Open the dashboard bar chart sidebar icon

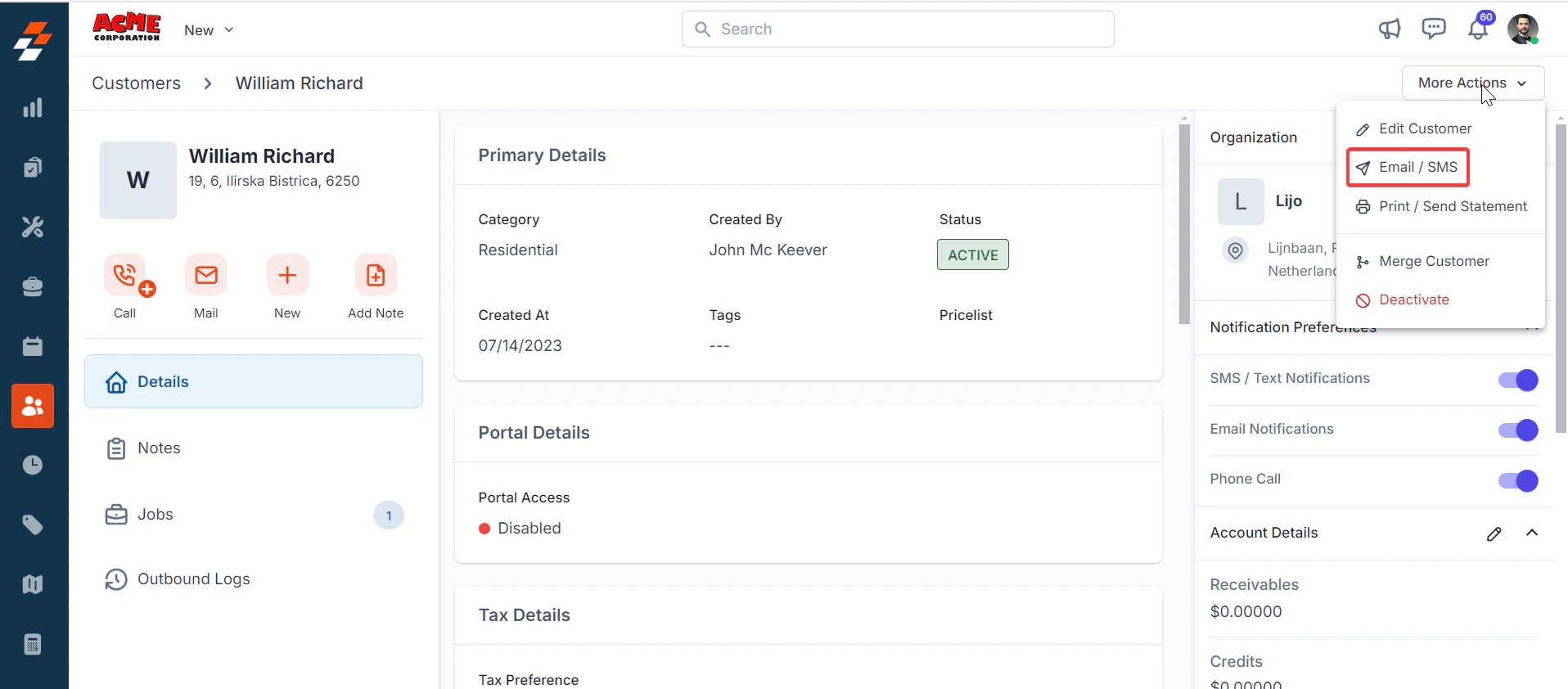(x=33, y=108)
